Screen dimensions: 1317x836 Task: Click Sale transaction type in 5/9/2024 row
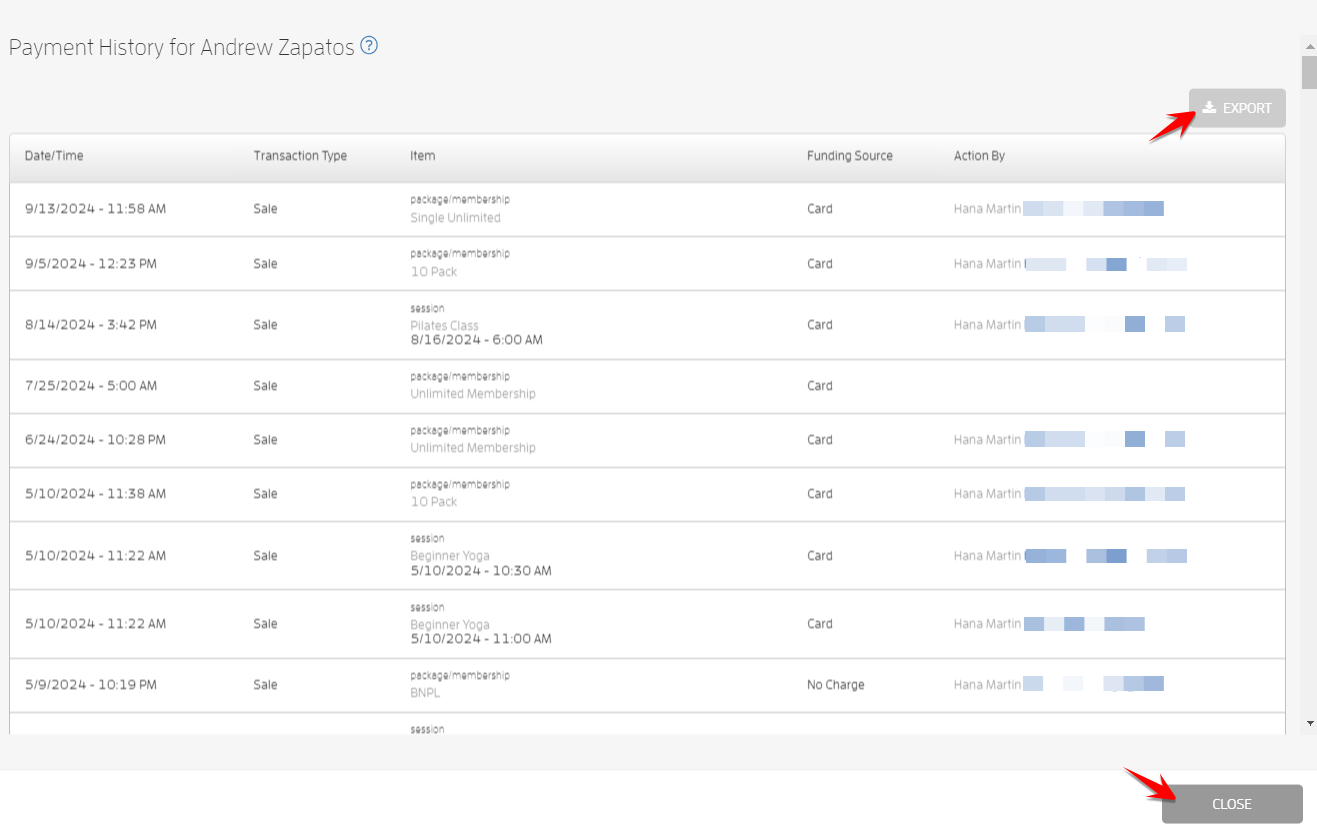[265, 685]
